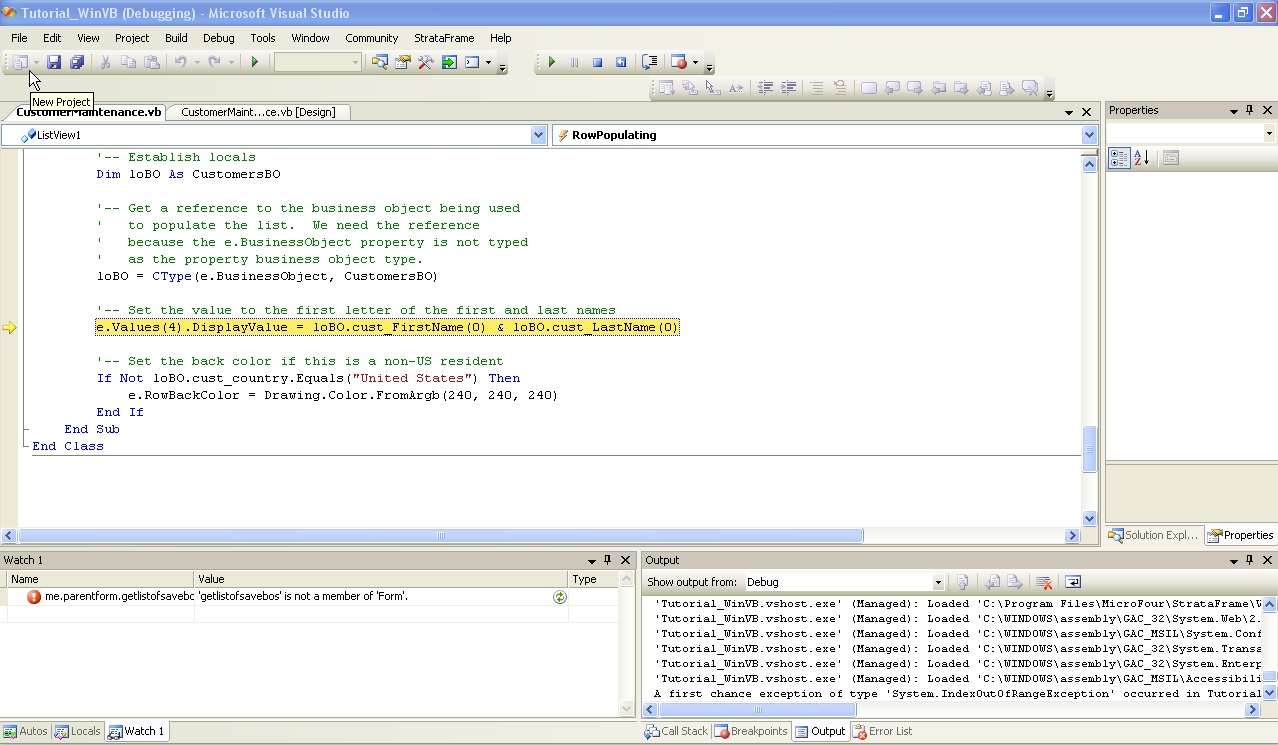Refresh the watch expression value
Image resolution: width=1278 pixels, height=745 pixels.
coord(559,597)
